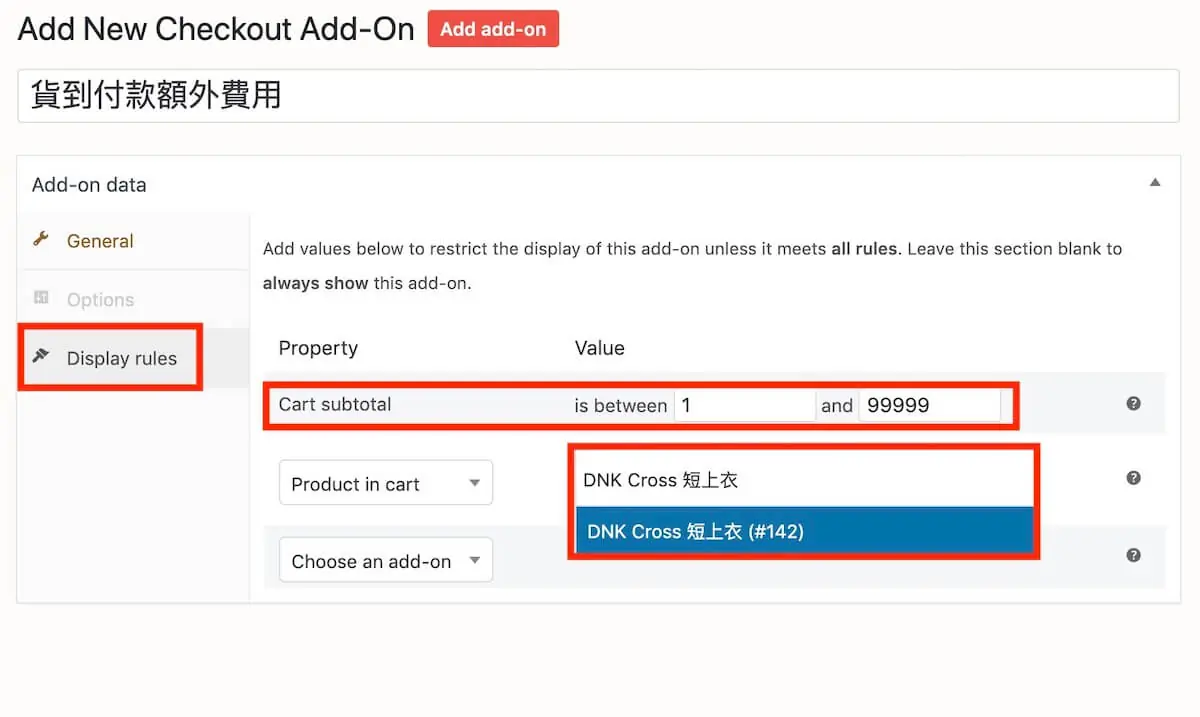1200x717 pixels.
Task: Switch to the Display rules tab
Action: point(133,358)
